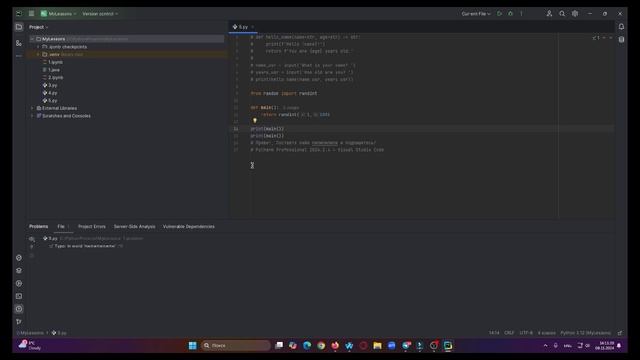
Task: Open the inspections widget showing one typo
Action: pyautogui.click(x=596, y=38)
